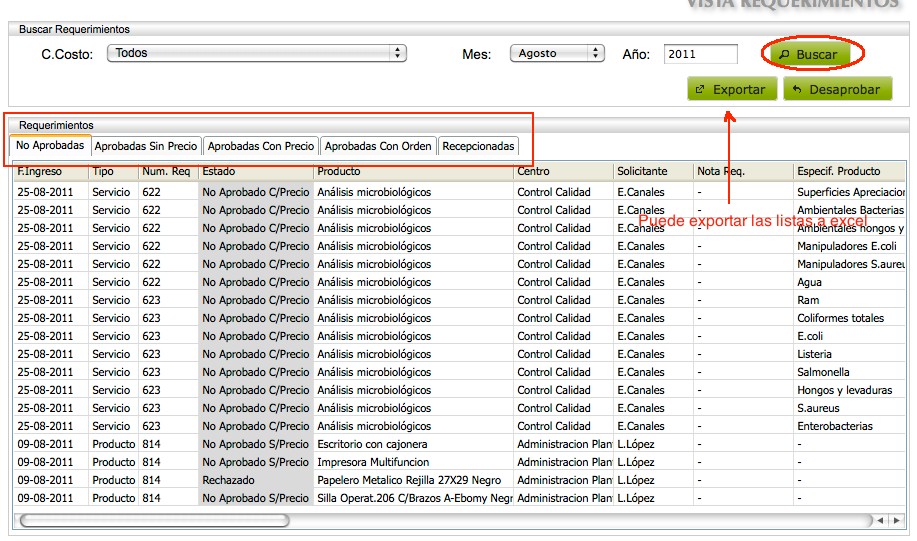This screenshot has height=541, width=917.
Task: Click the Exportar button
Action: pos(732,89)
